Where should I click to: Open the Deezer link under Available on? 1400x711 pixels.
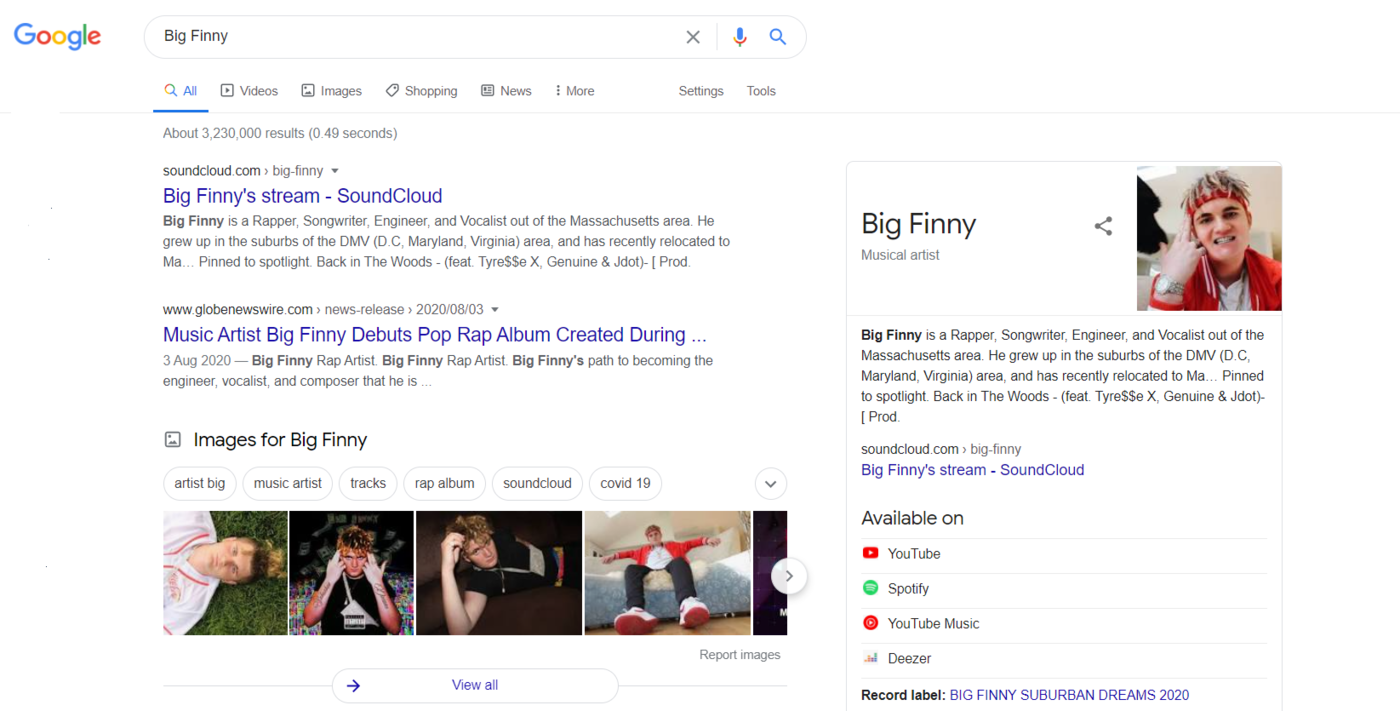tap(909, 659)
